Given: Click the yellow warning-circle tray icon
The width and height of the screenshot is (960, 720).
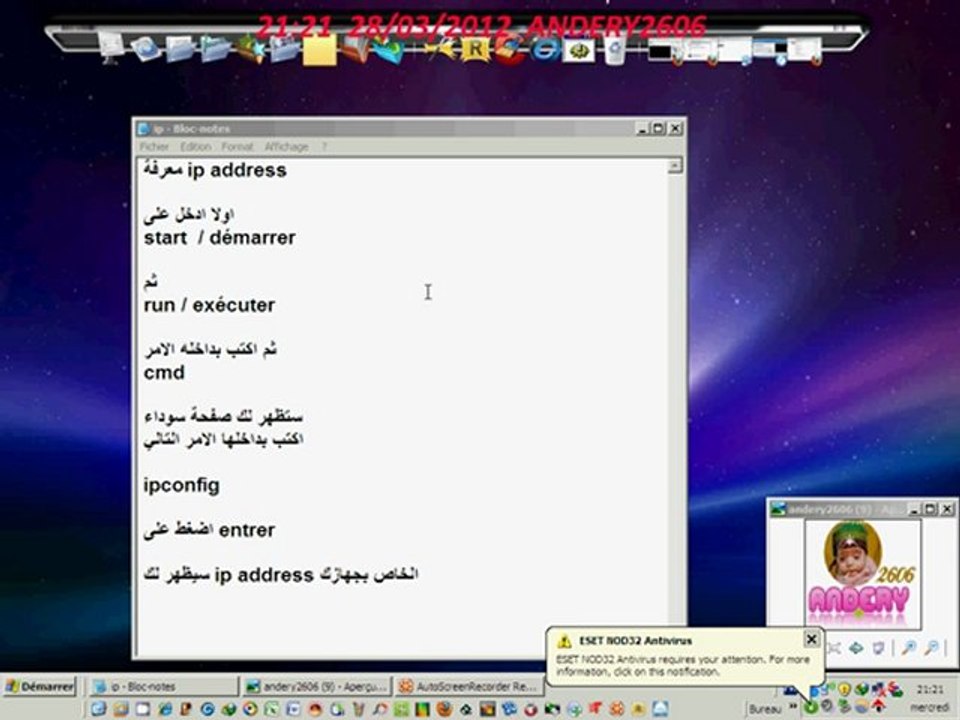Looking at the screenshot, I should click(x=844, y=689).
